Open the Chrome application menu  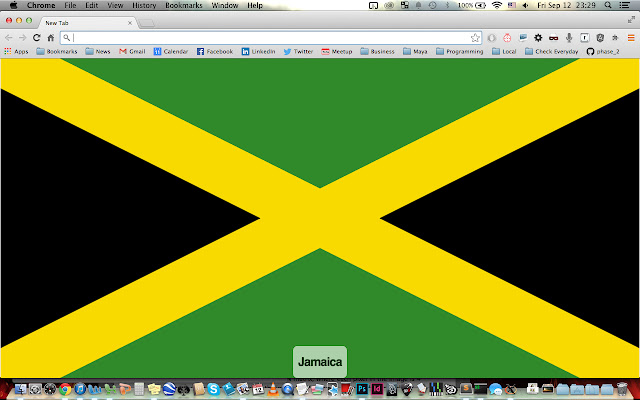[41, 5]
